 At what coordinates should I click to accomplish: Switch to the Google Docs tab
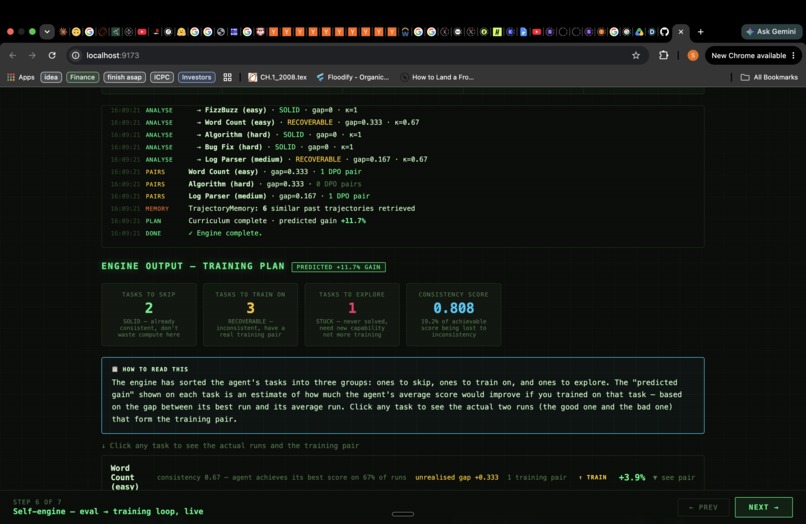point(523,31)
